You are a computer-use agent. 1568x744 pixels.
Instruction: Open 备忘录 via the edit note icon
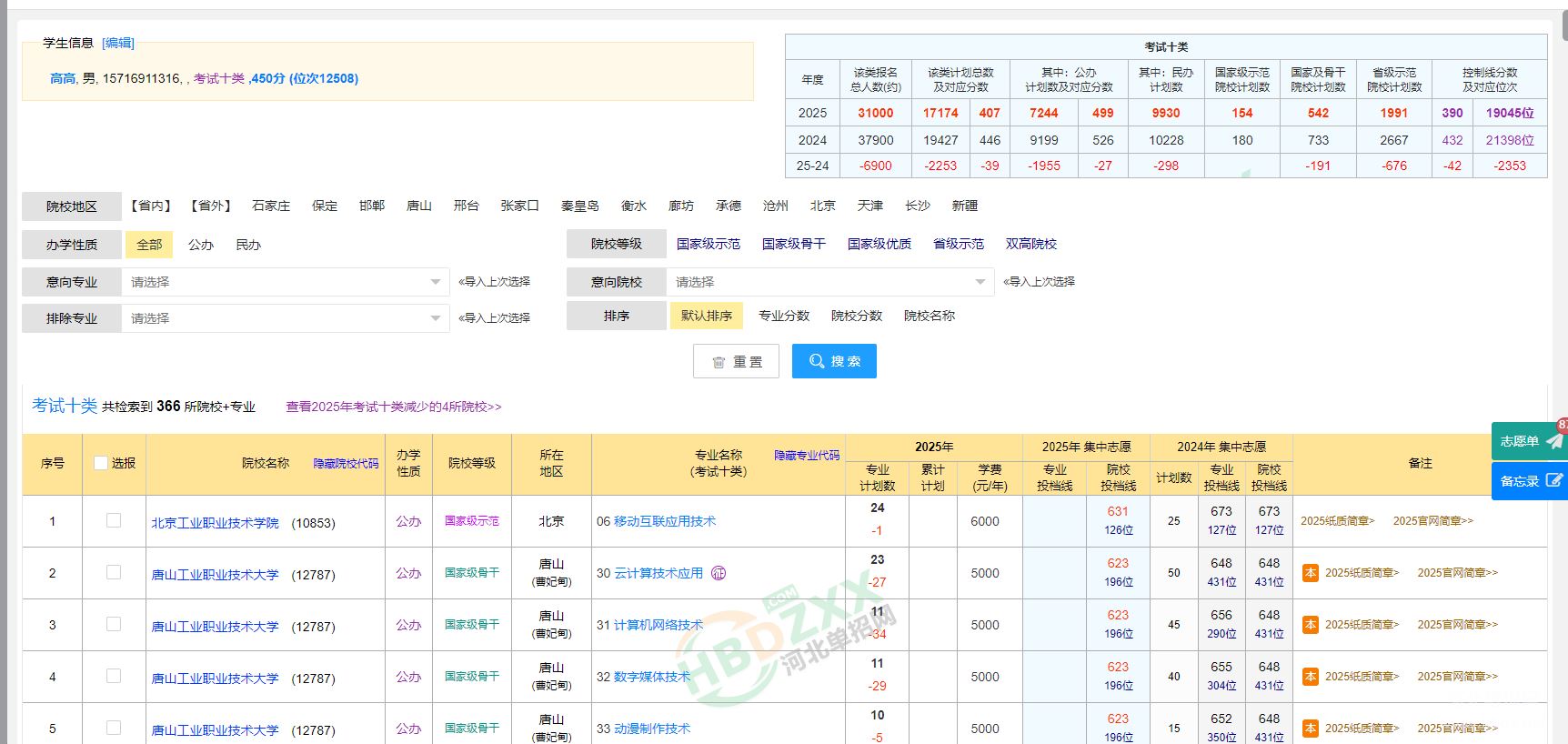pos(1554,480)
